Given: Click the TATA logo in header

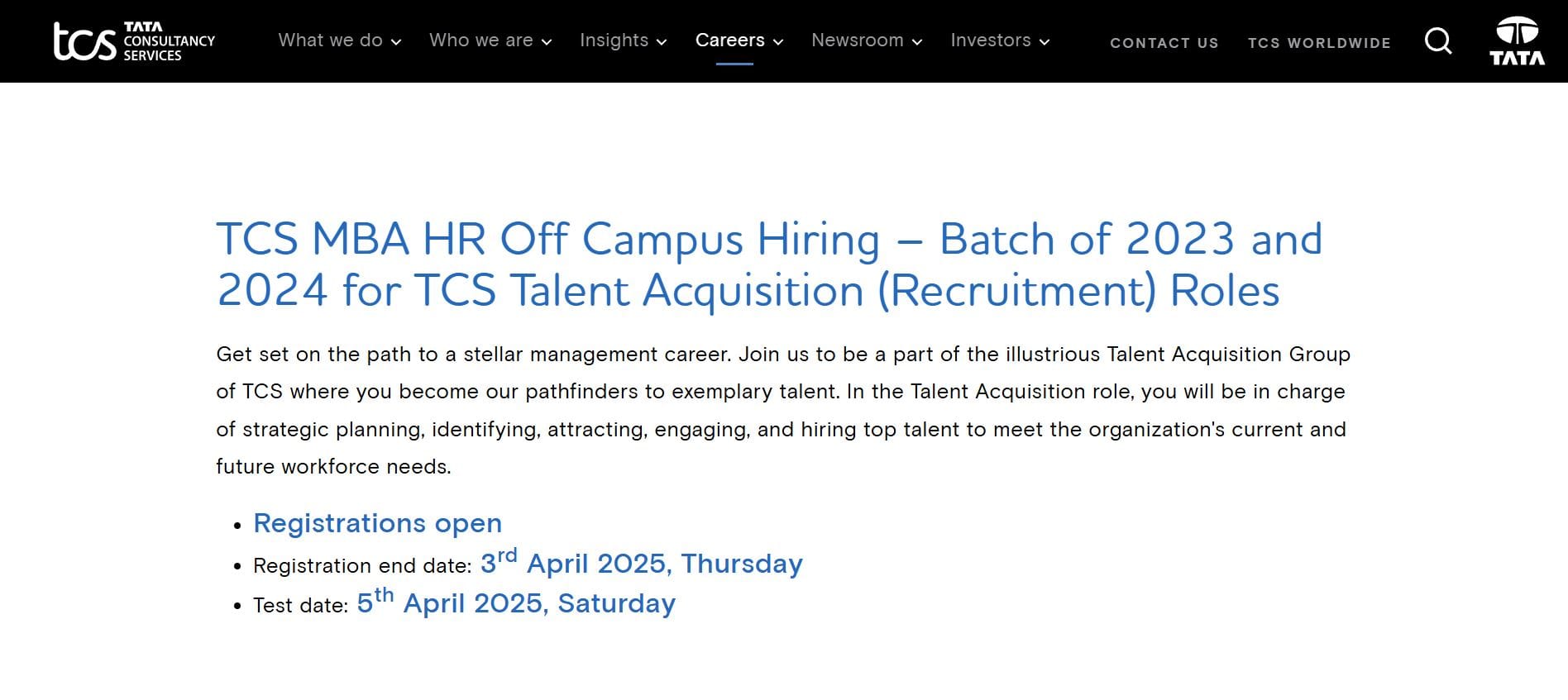Looking at the screenshot, I should [x=1518, y=41].
